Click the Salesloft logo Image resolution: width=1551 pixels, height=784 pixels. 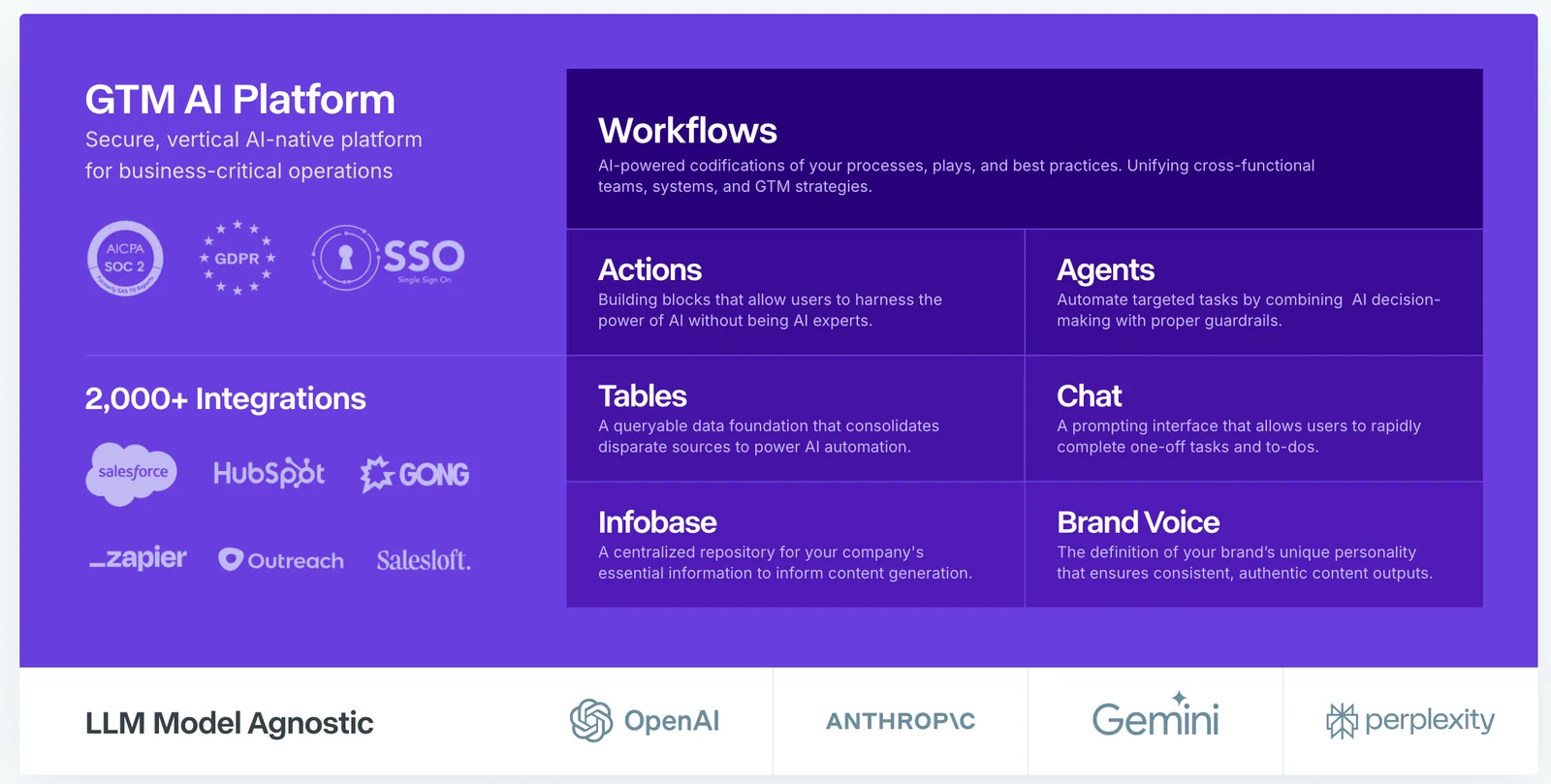pos(424,560)
